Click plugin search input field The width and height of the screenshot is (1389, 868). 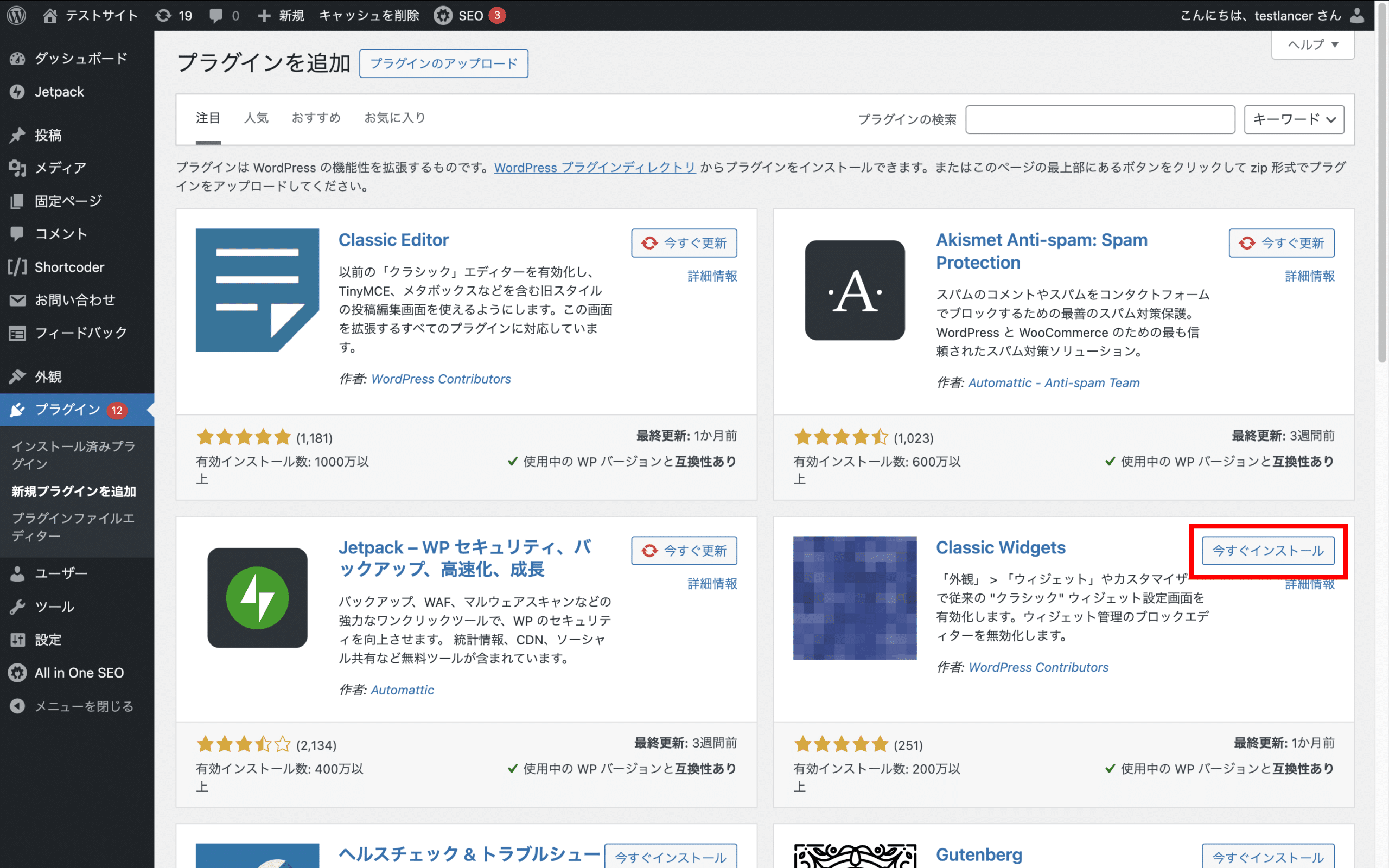tap(1100, 118)
